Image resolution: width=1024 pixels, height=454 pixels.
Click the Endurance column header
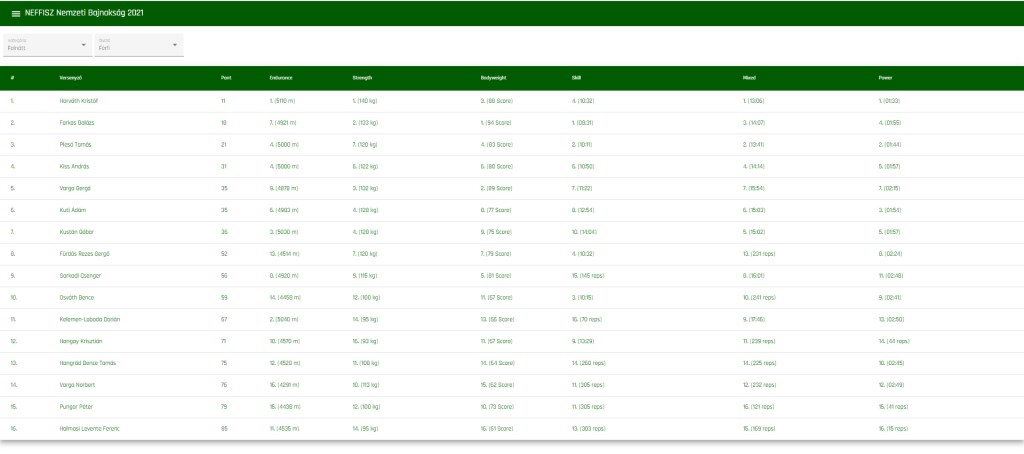point(280,77)
